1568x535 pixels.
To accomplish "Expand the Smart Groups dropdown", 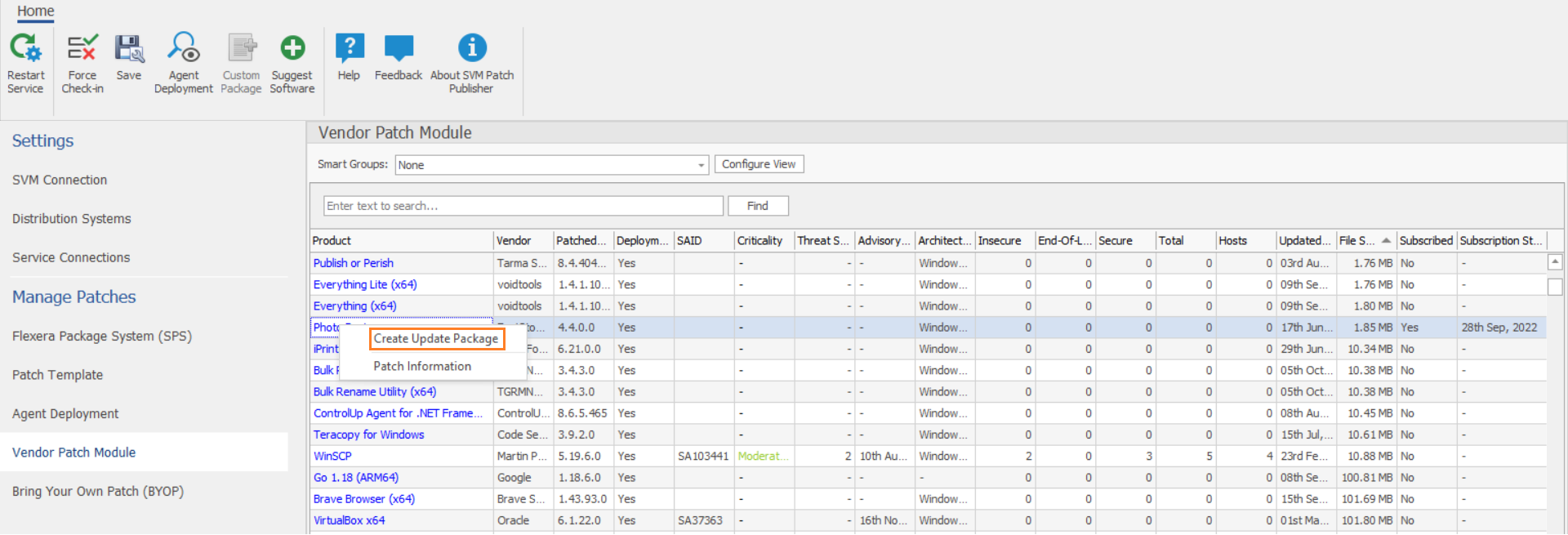I will pyautogui.click(x=701, y=165).
